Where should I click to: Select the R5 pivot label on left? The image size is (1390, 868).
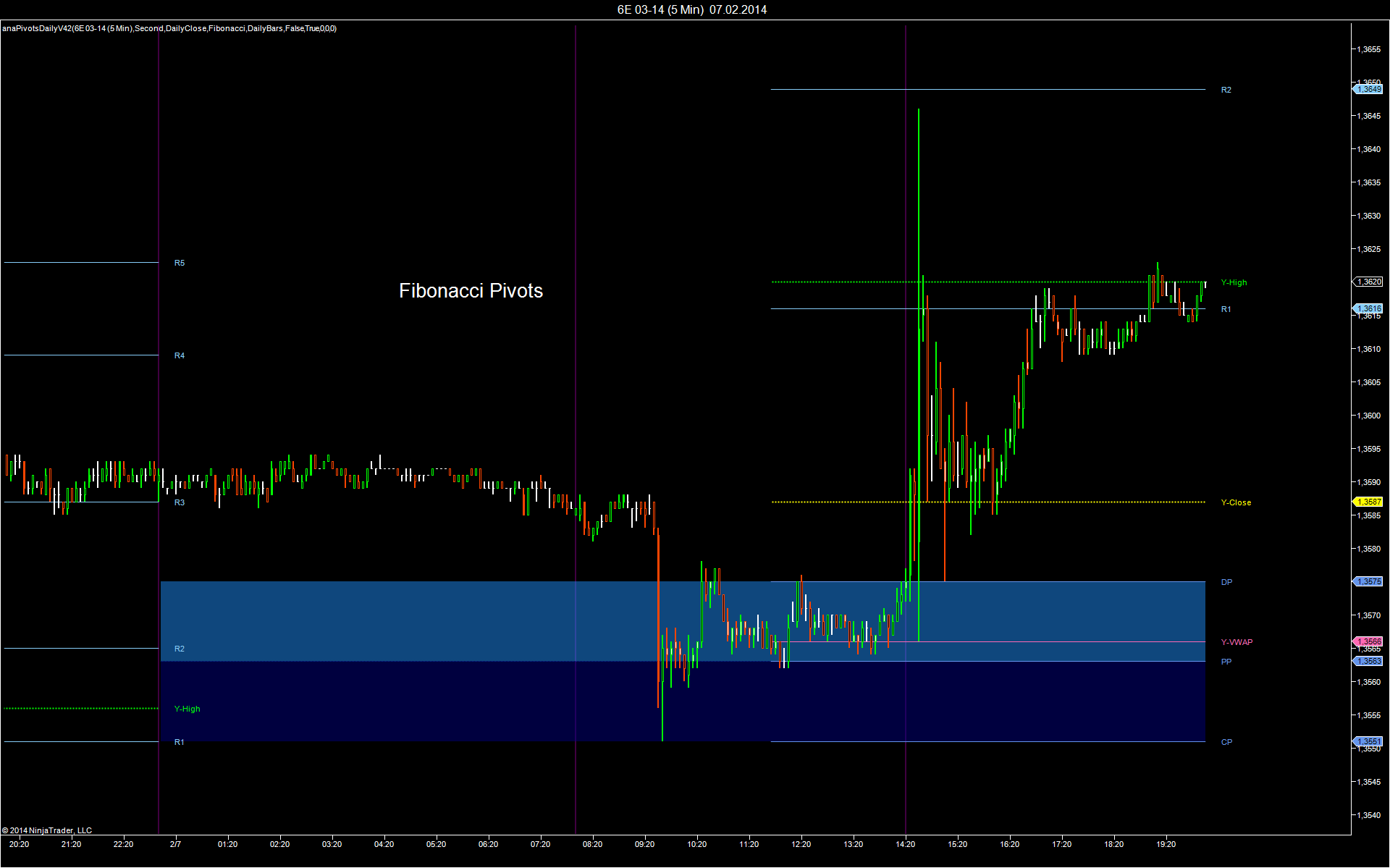point(180,263)
